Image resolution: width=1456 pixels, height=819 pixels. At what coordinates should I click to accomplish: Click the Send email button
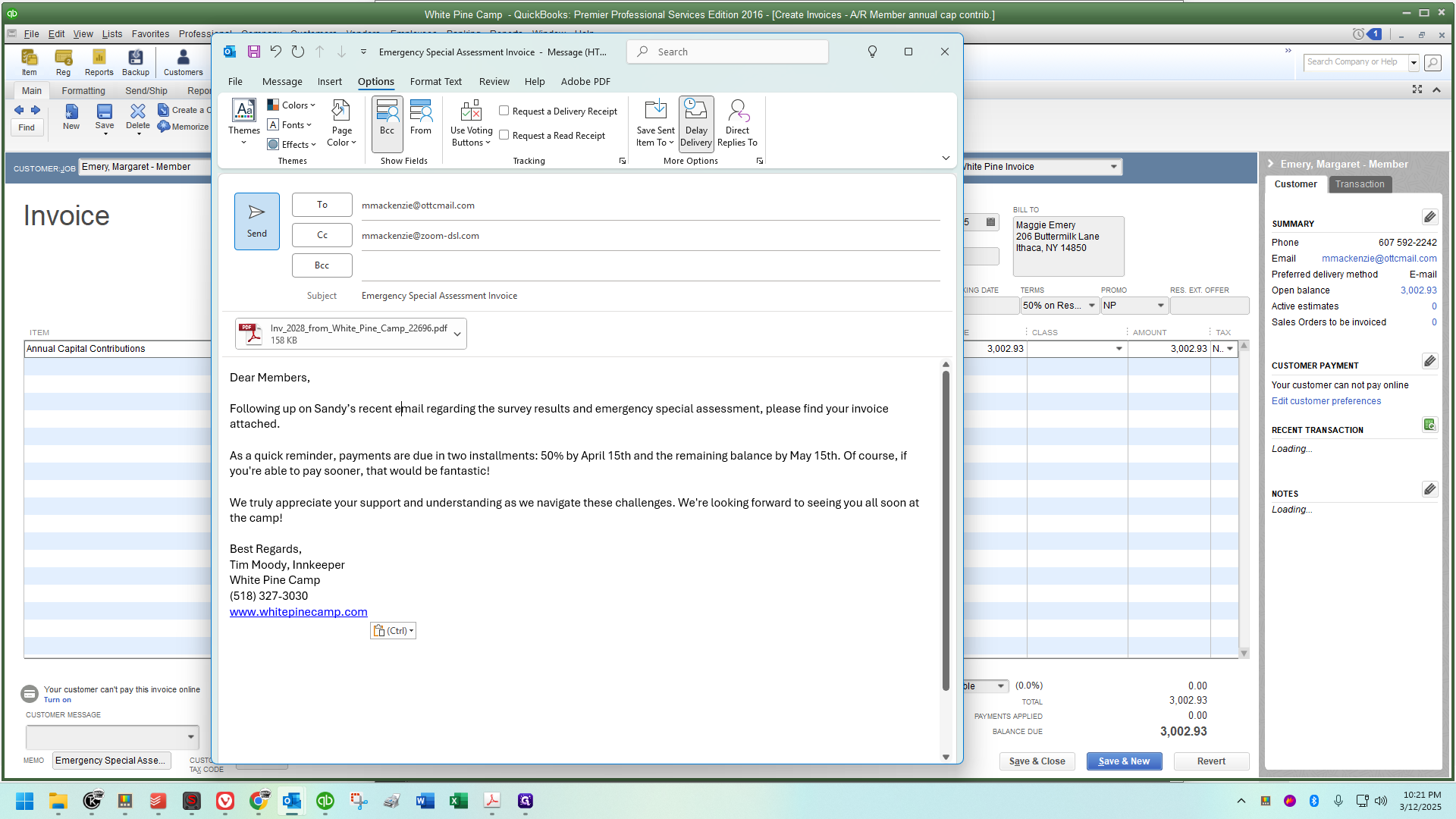point(256,221)
